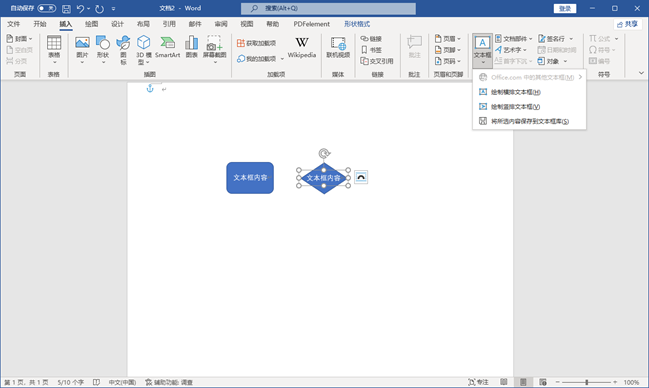Open the Design (设计) ribbon tab
The height and width of the screenshot is (388, 649).
click(x=117, y=24)
